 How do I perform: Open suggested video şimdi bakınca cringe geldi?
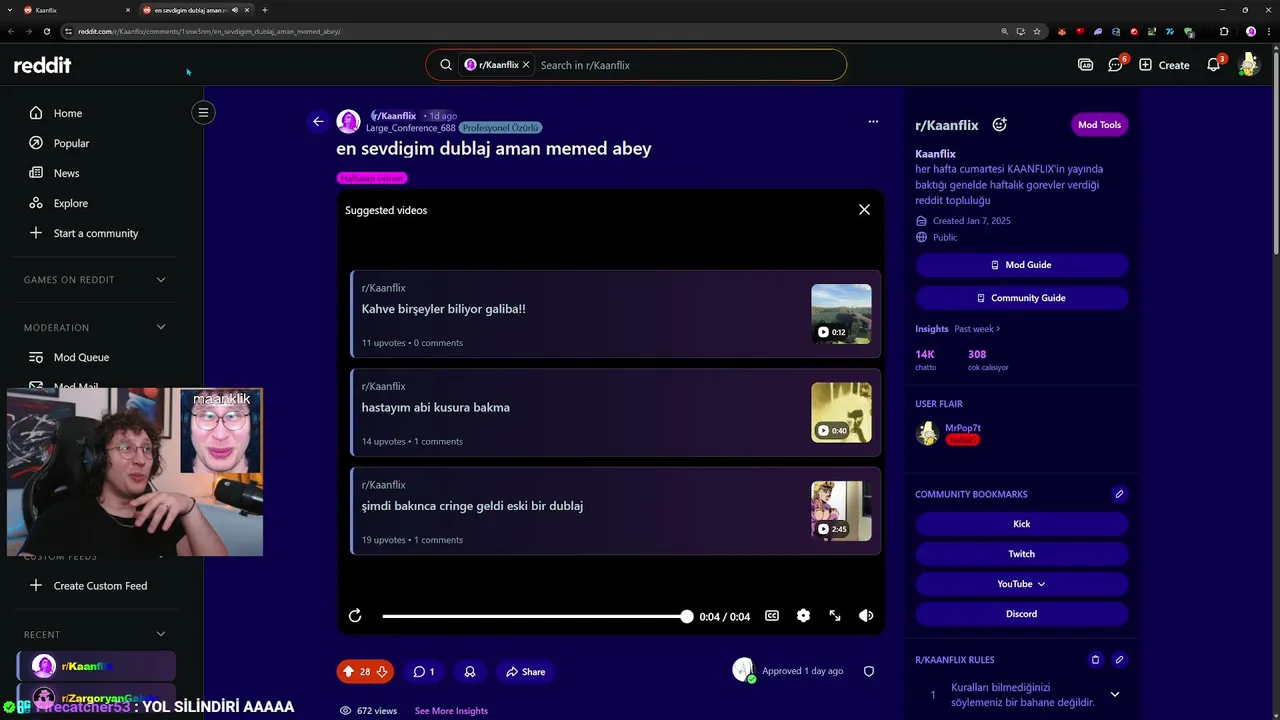[616, 511]
